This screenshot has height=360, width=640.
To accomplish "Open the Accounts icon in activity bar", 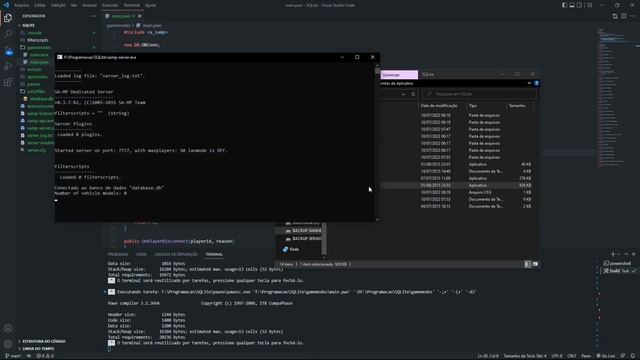I will pyautogui.click(x=8, y=328).
